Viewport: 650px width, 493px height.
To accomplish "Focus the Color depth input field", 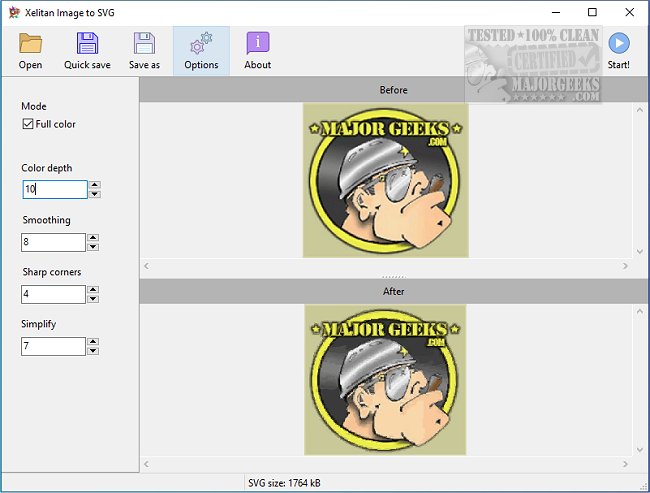I will pyautogui.click(x=55, y=189).
